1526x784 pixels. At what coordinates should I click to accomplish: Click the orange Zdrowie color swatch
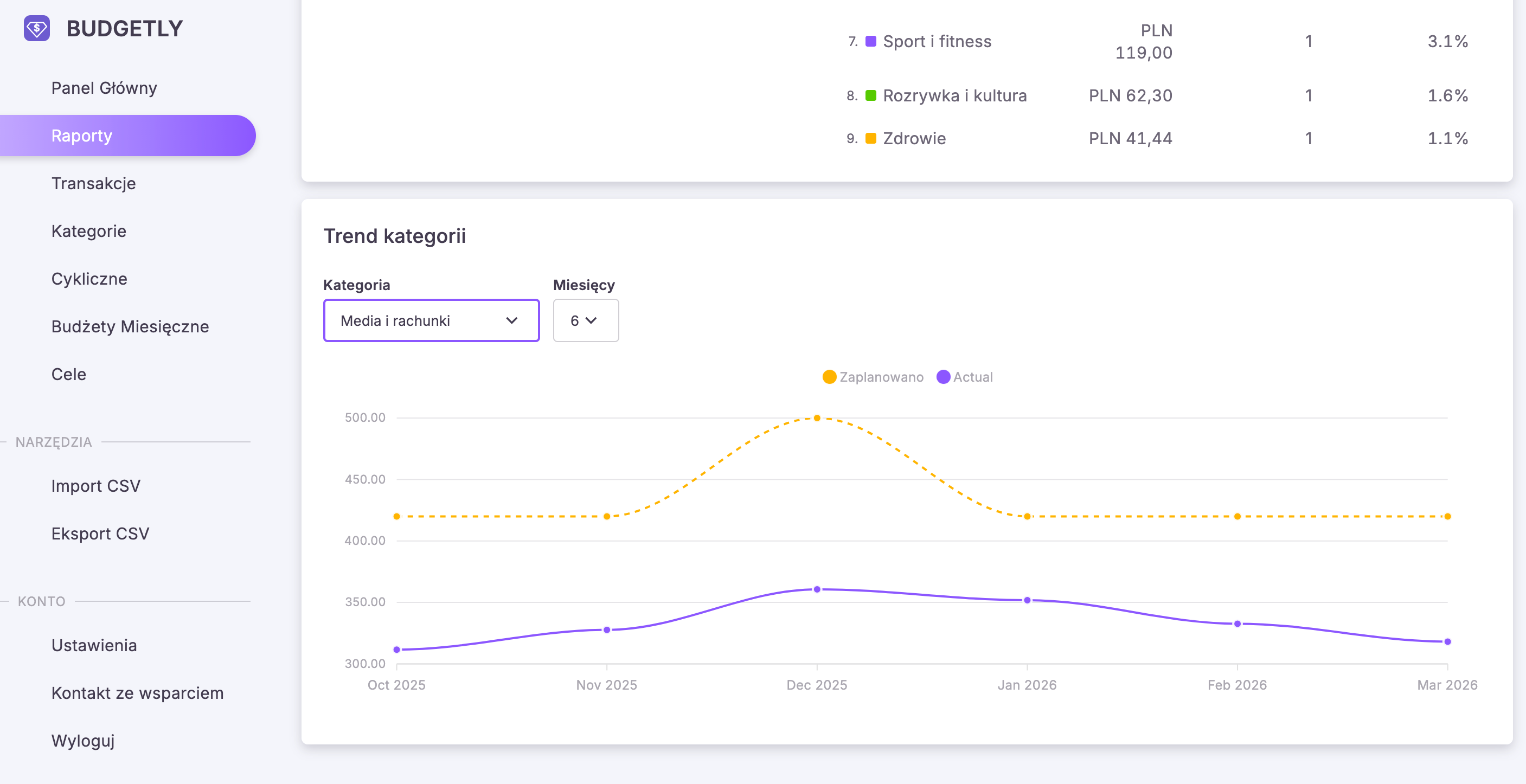pos(871,139)
